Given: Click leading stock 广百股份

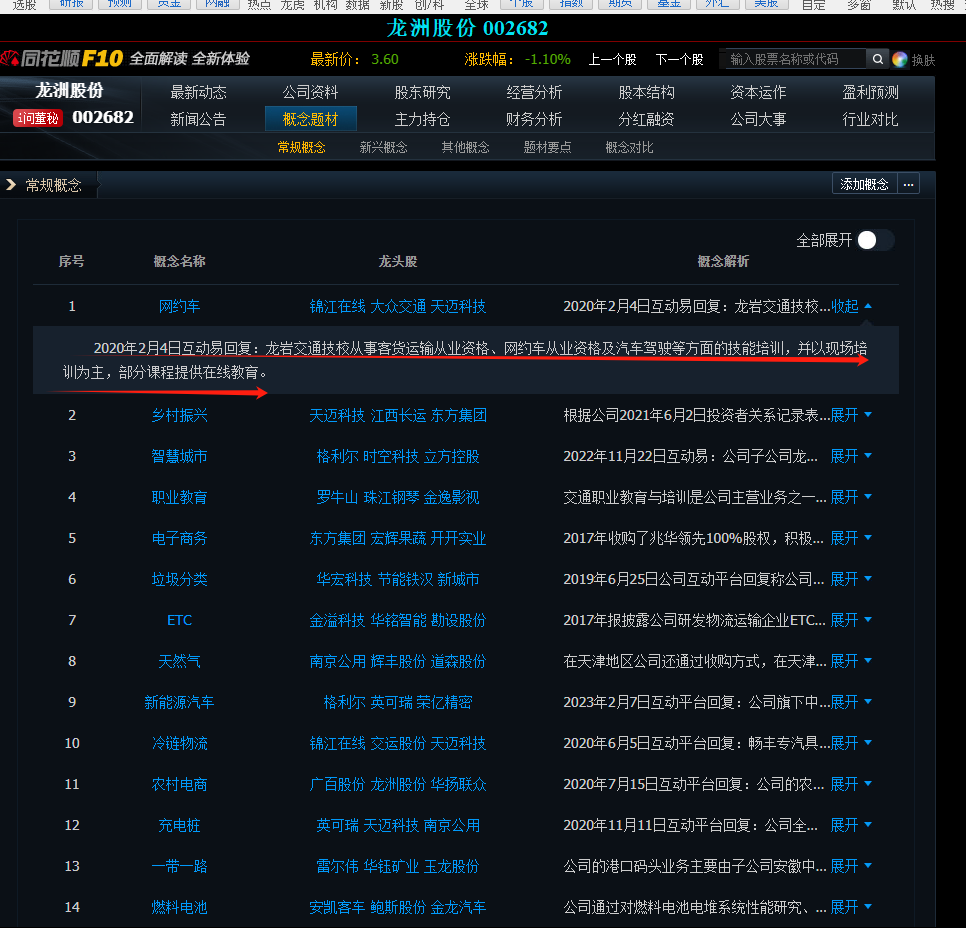Looking at the screenshot, I should pyautogui.click(x=337, y=784).
